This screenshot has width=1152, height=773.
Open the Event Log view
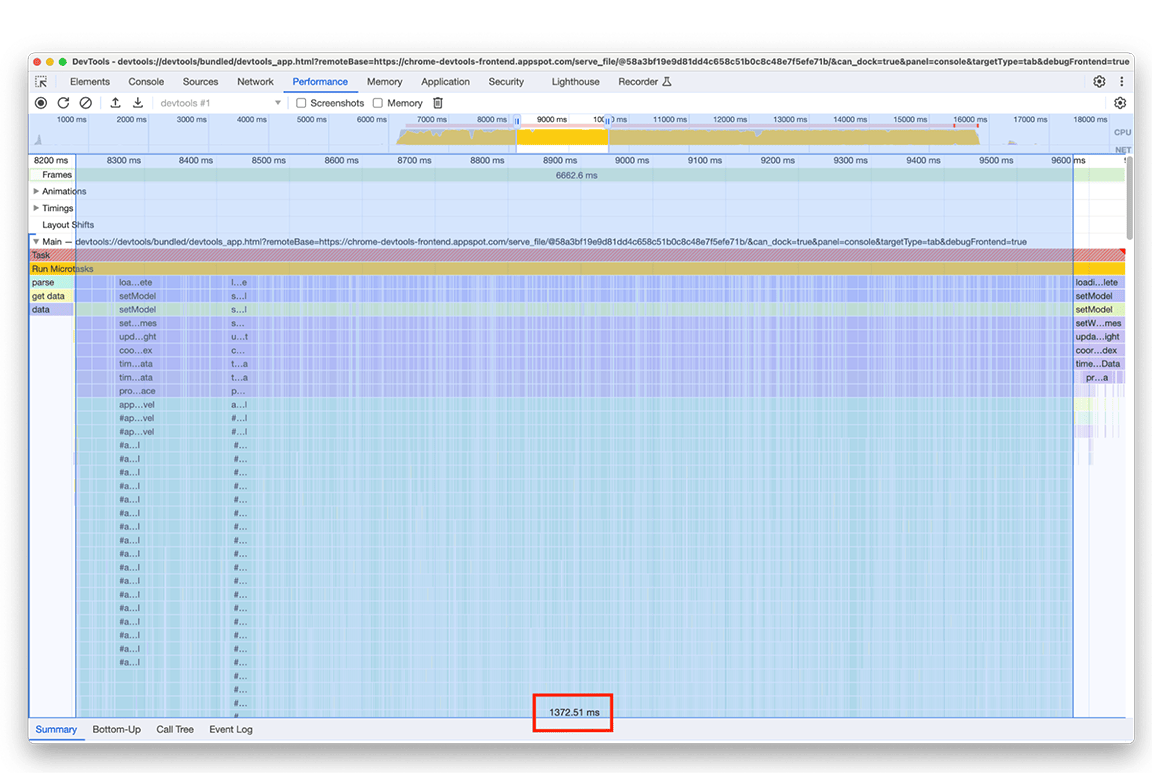pyautogui.click(x=230, y=729)
